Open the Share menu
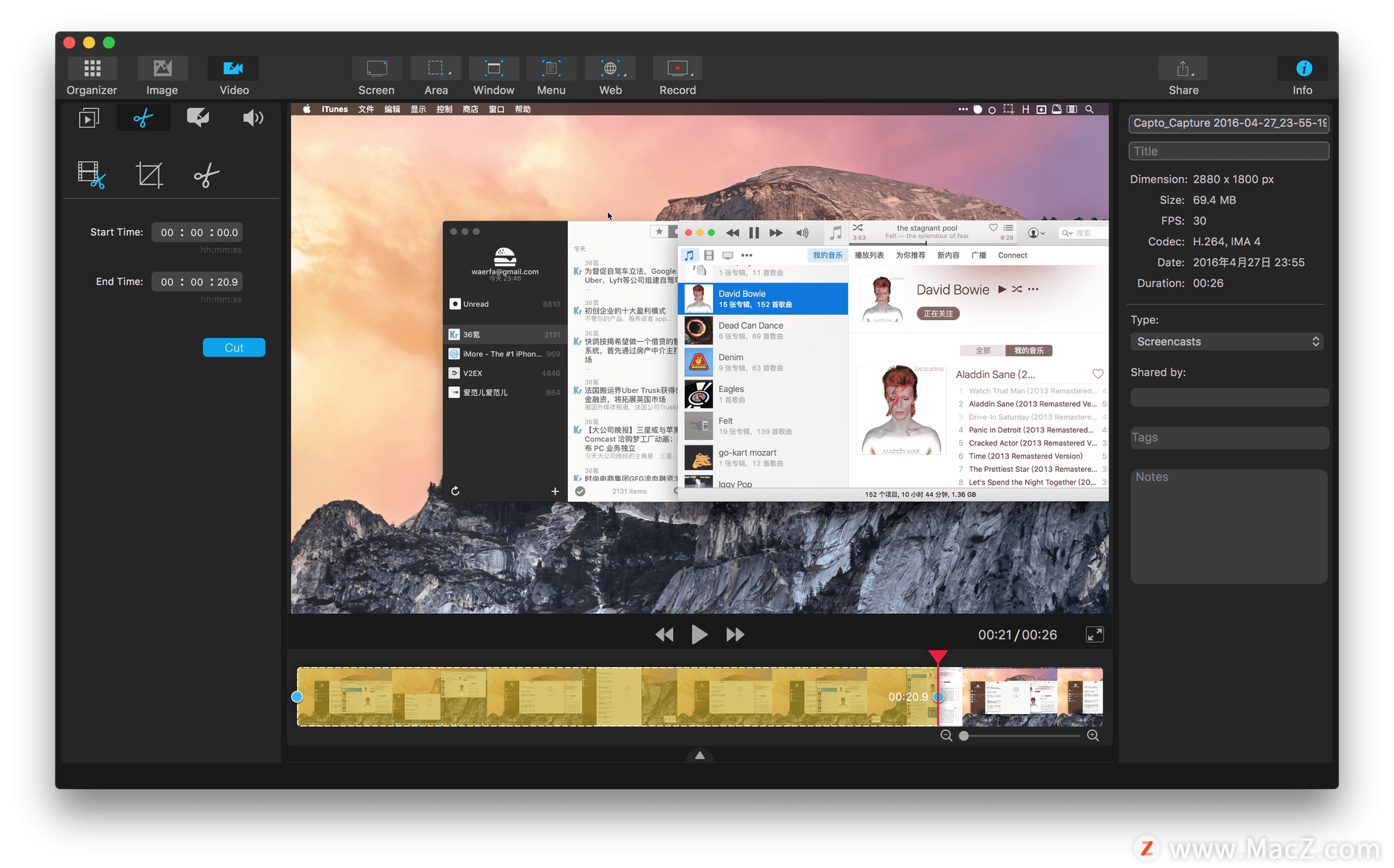 (x=1183, y=76)
